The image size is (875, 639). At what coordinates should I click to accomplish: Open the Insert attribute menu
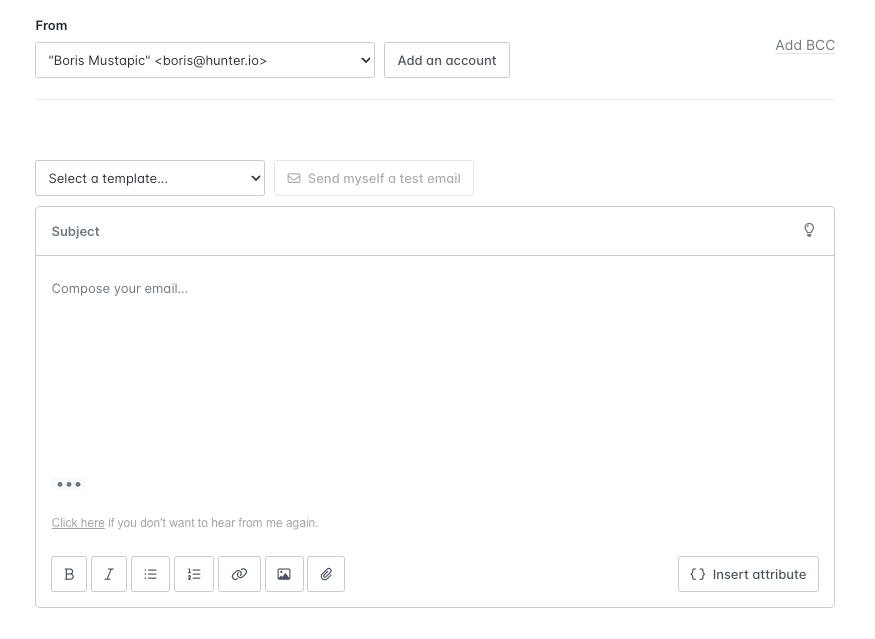click(748, 574)
